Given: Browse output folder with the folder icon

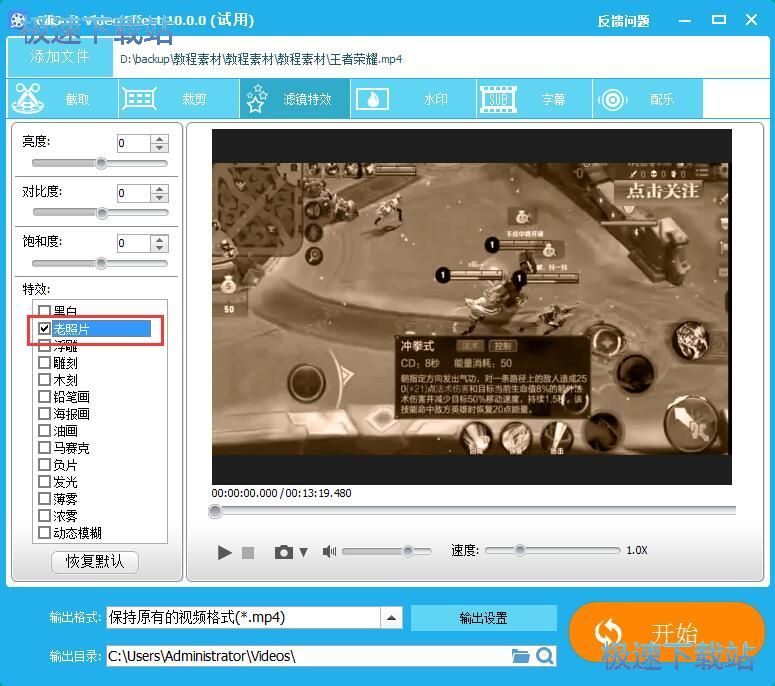Looking at the screenshot, I should [x=520, y=656].
